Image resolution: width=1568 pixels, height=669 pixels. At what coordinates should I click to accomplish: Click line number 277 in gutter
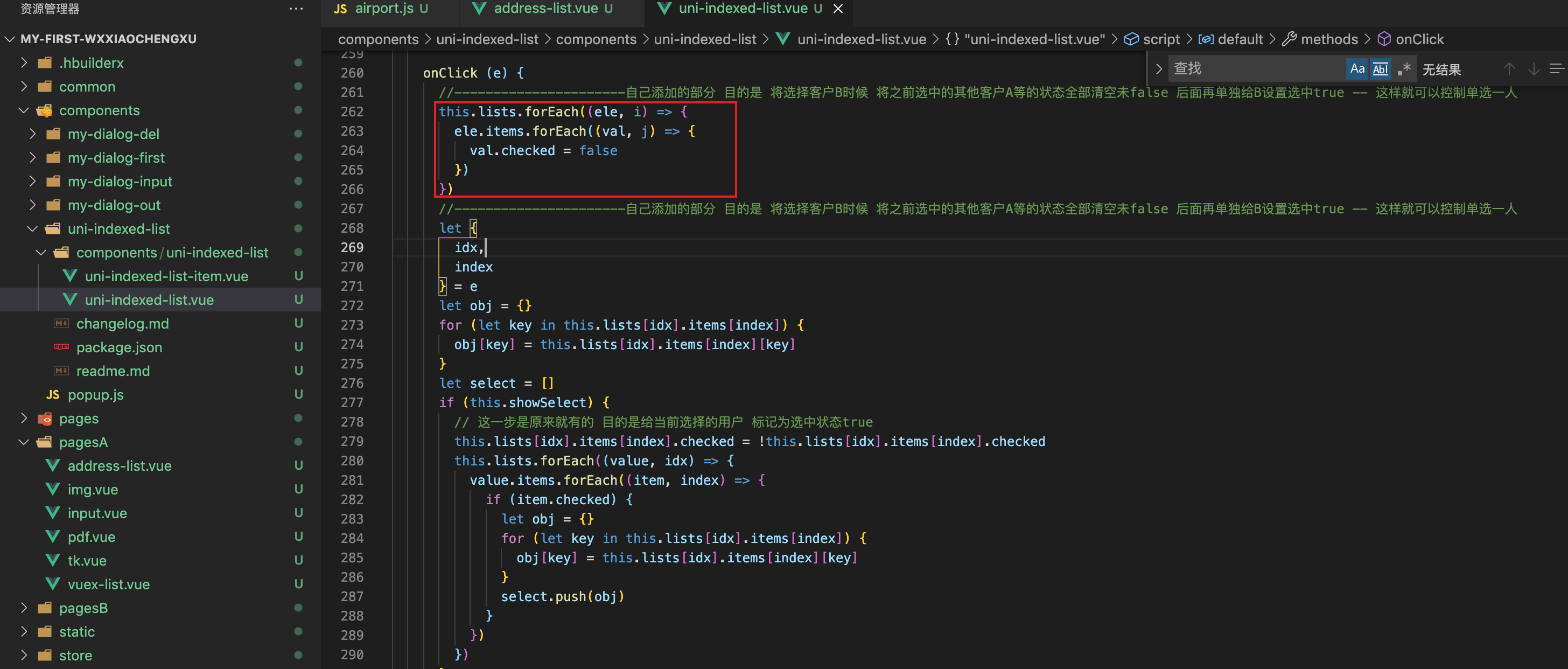click(352, 403)
